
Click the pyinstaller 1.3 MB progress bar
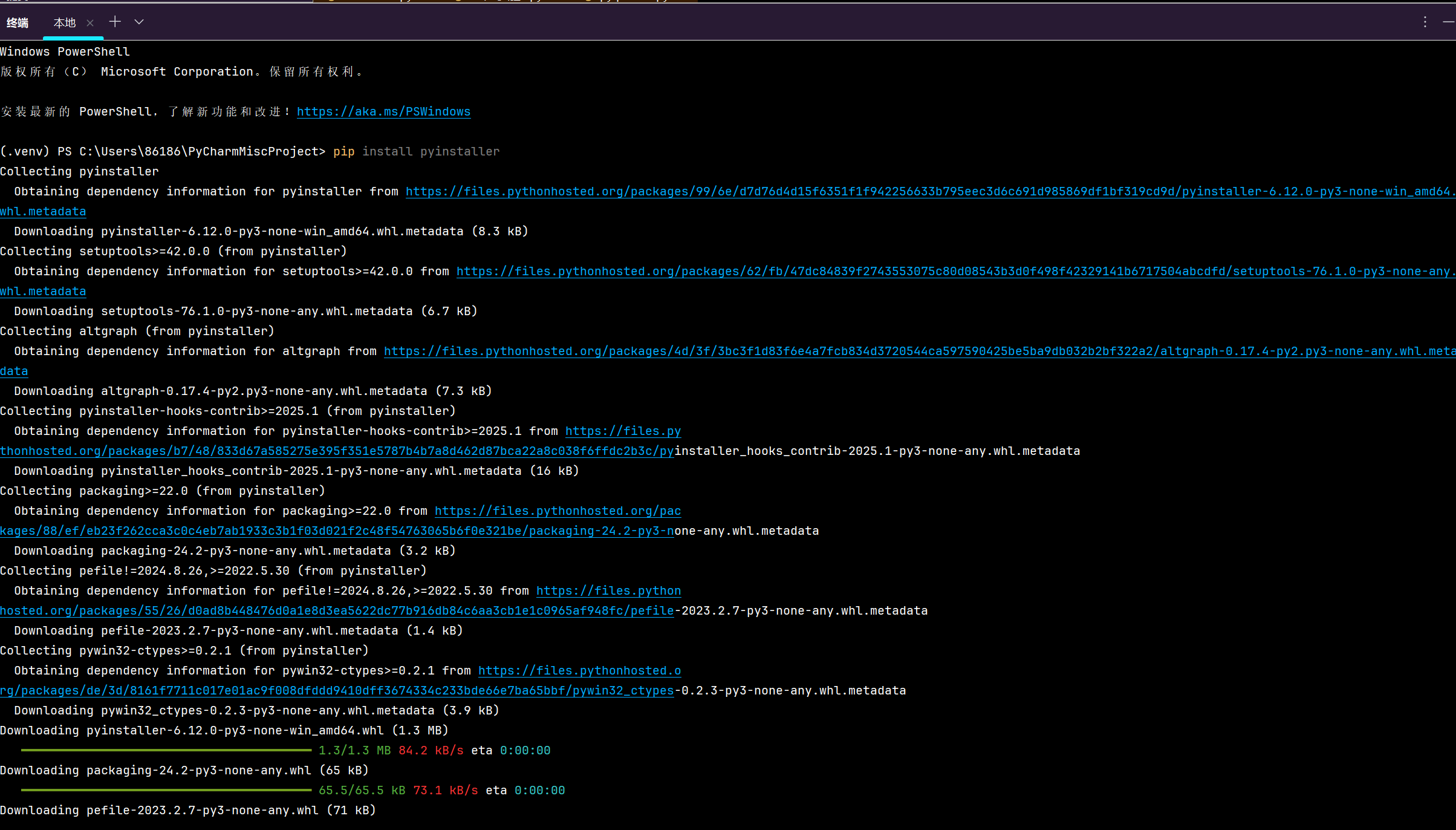point(166,750)
